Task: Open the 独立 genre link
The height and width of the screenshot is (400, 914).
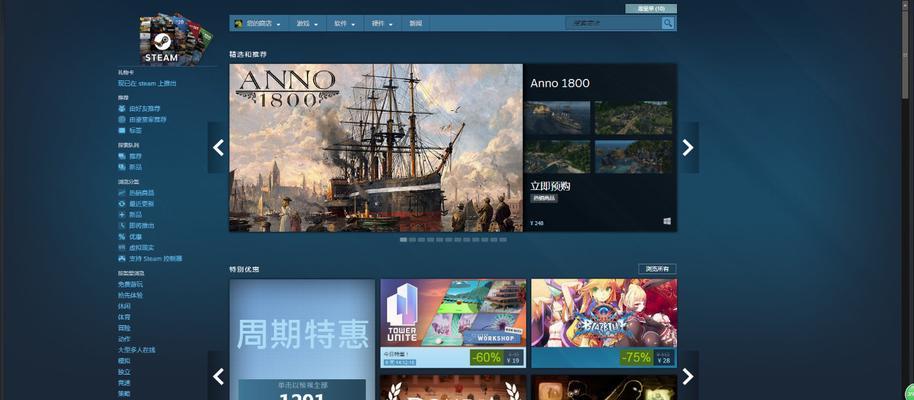Action: click(x=124, y=372)
